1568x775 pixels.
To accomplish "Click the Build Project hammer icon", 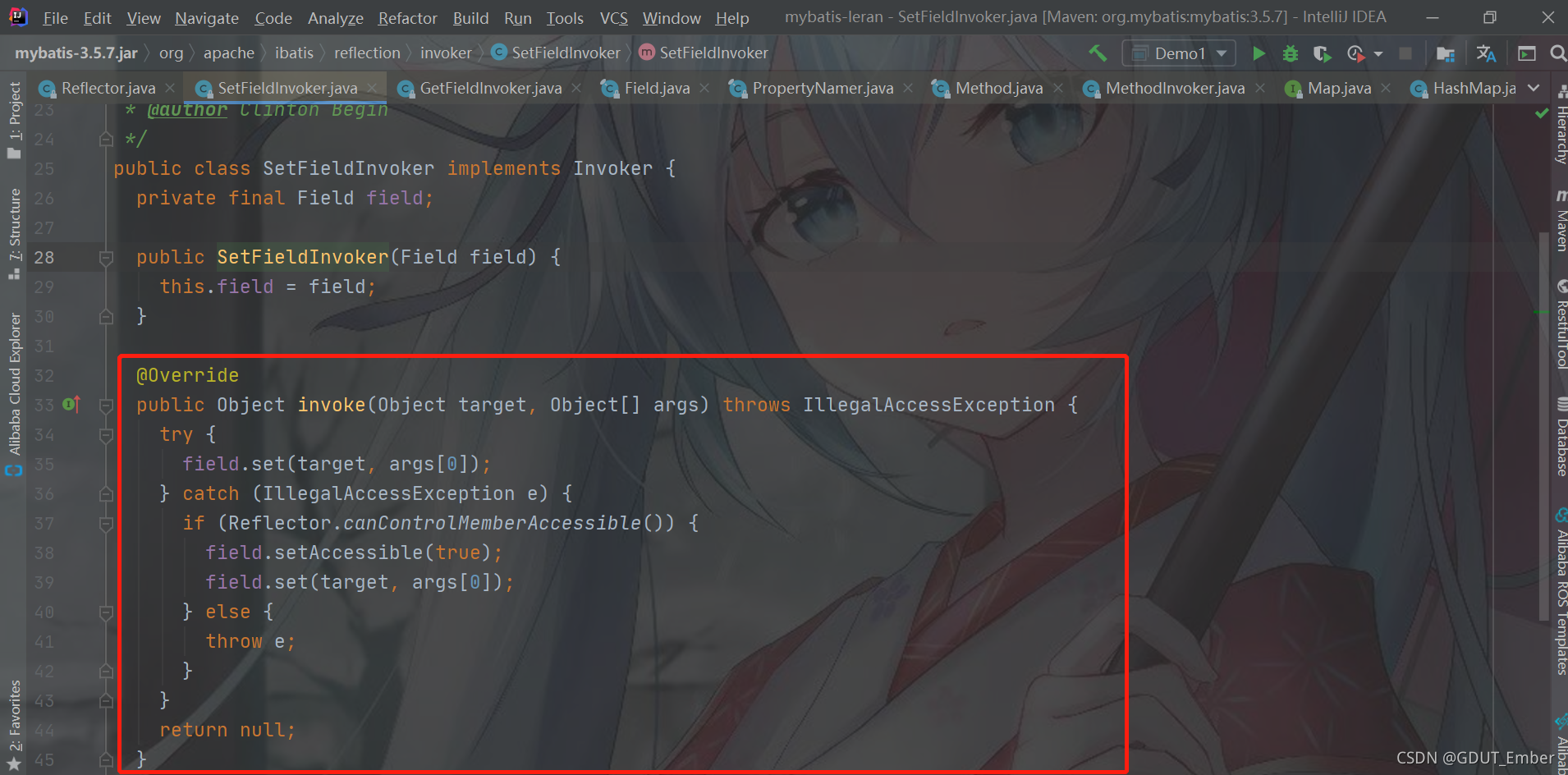I will (1098, 53).
